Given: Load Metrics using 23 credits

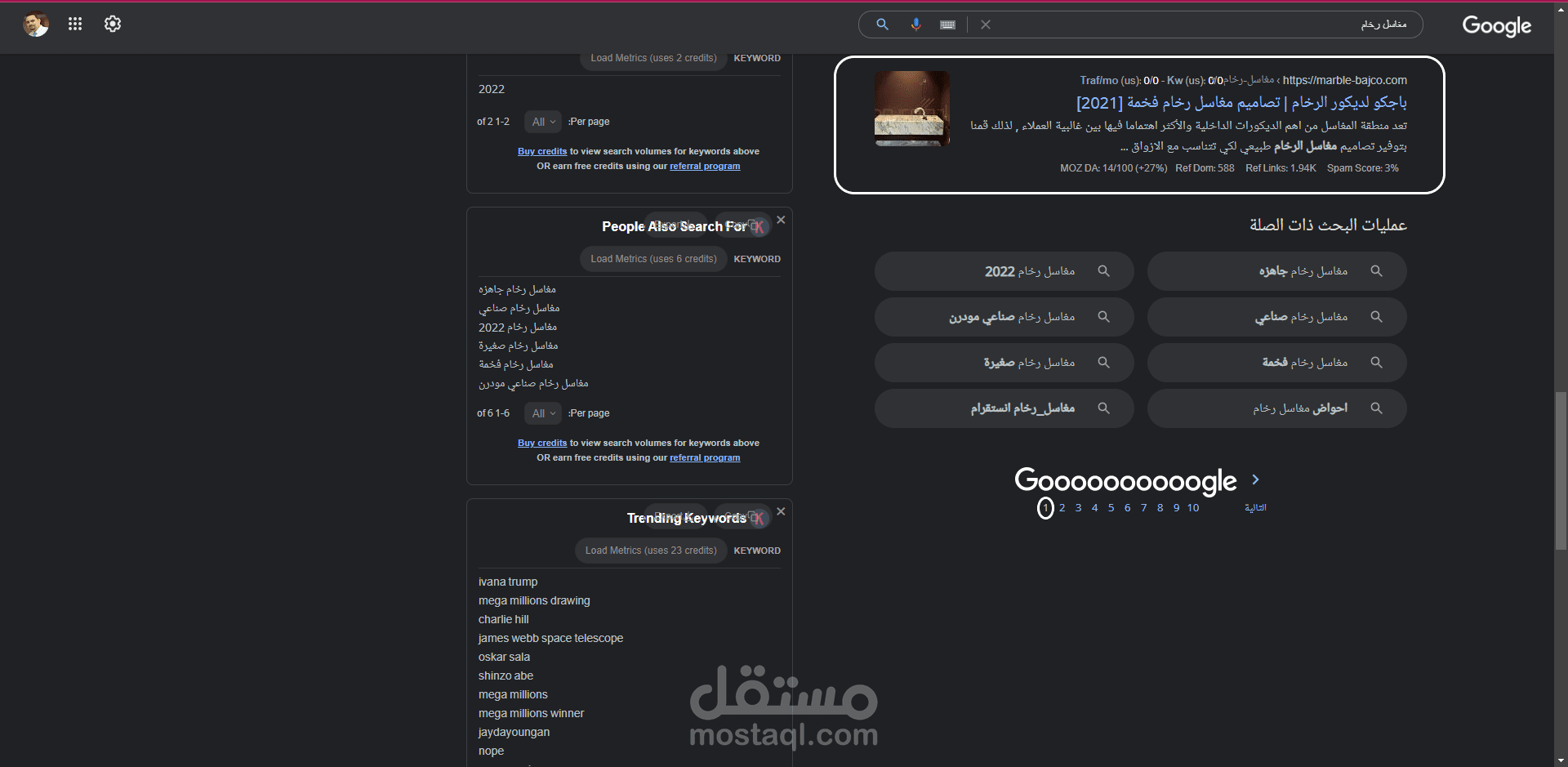Looking at the screenshot, I should point(650,551).
